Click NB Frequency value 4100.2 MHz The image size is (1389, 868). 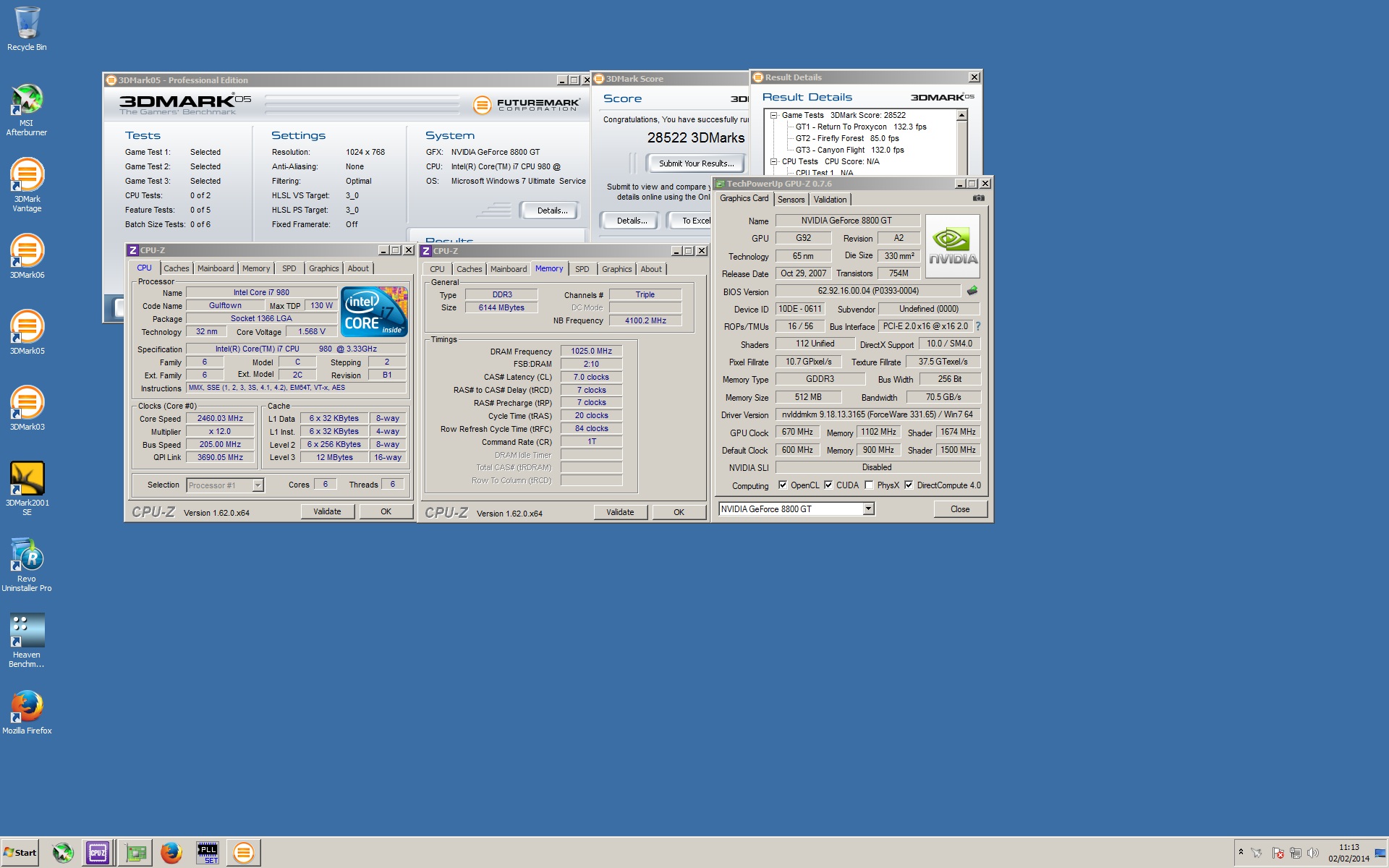[645, 320]
